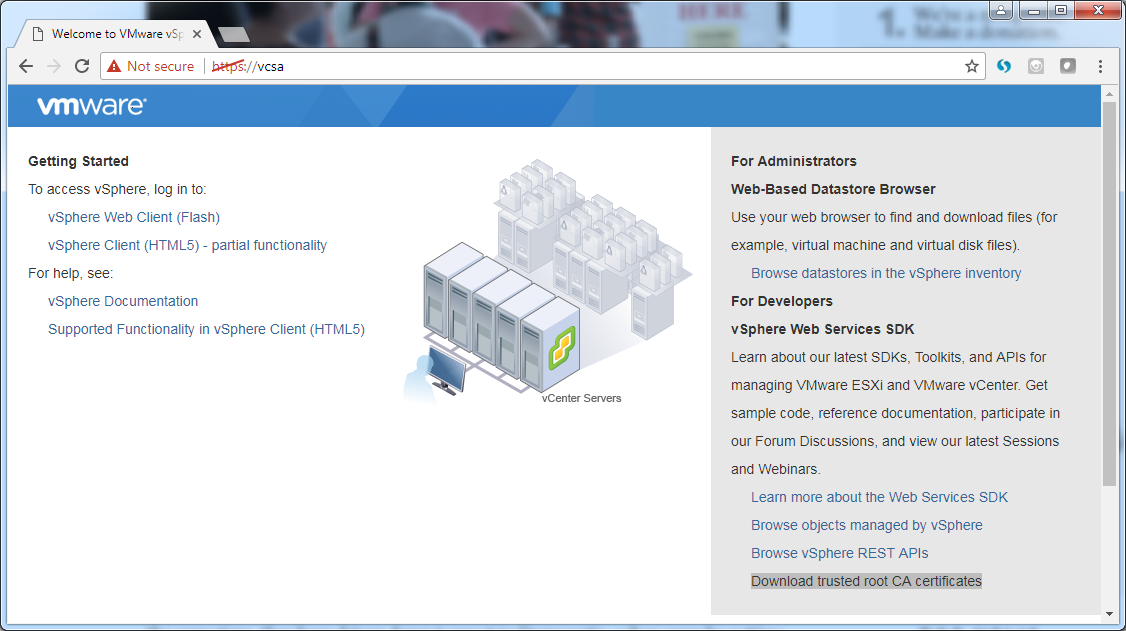The image size is (1126, 631).
Task: Open vSphere Web Client (Flash) link
Action: click(x=133, y=217)
